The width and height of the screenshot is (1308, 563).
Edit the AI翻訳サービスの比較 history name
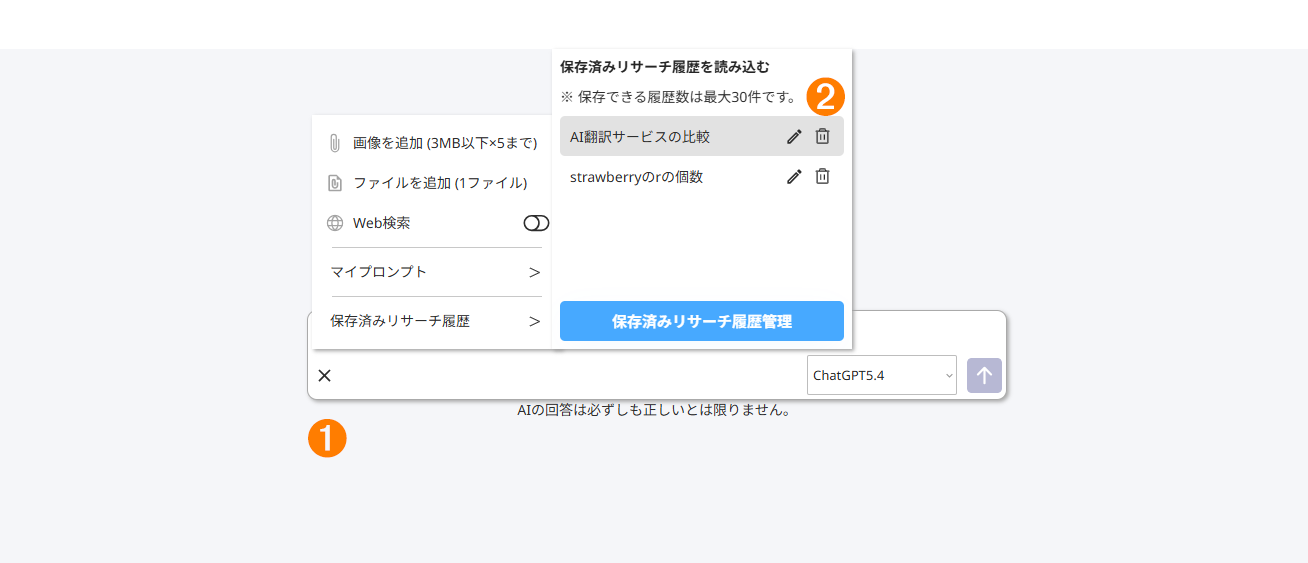tap(794, 136)
